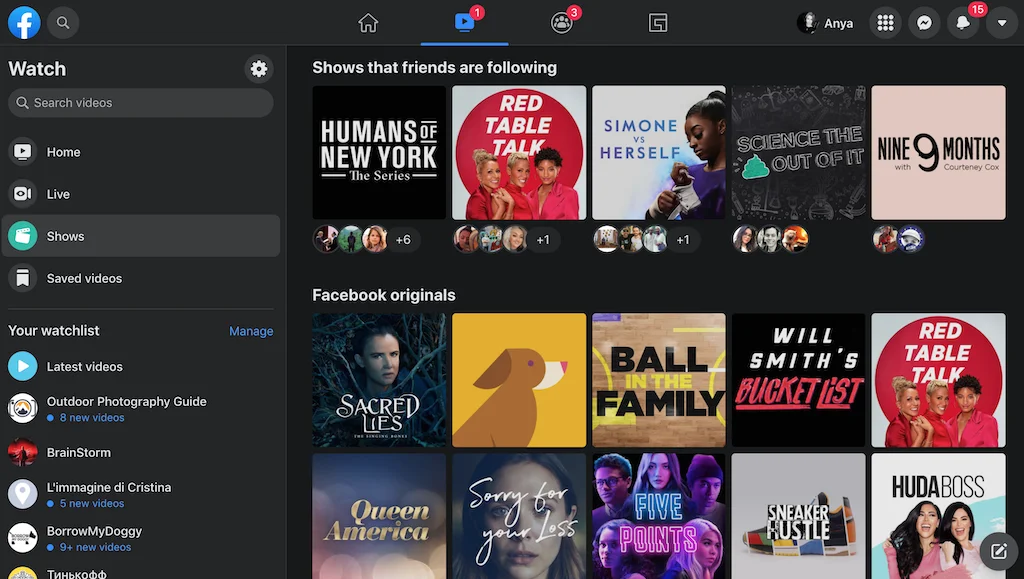Open Red Table Talk in Facebook originals

938,380
